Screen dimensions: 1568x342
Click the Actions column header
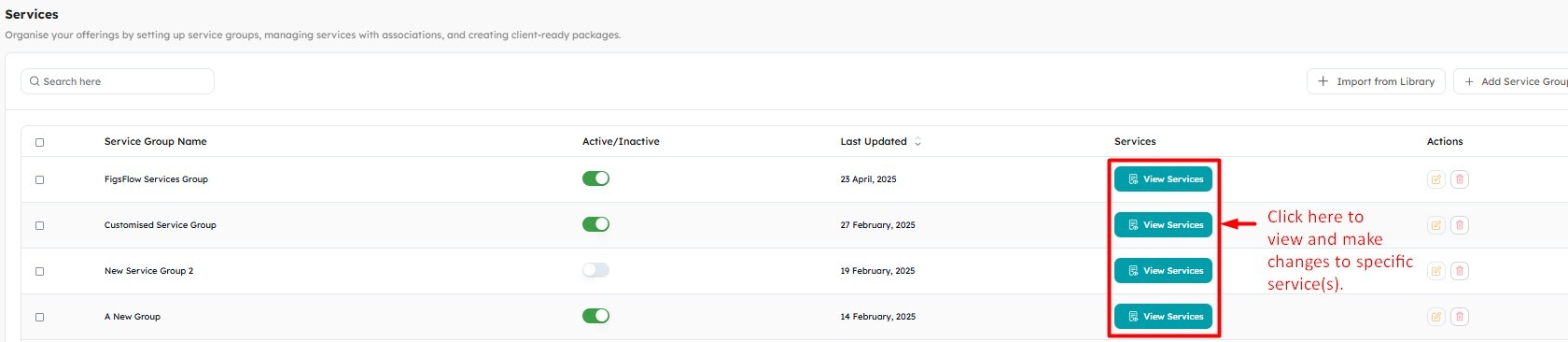(1445, 141)
